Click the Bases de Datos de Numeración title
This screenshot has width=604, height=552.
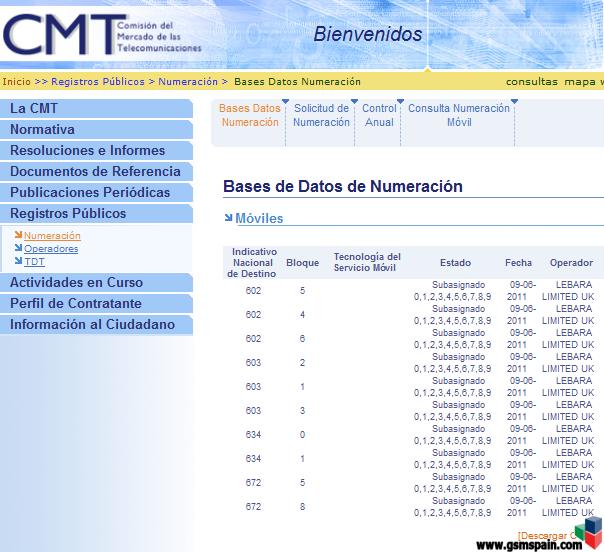click(x=342, y=186)
